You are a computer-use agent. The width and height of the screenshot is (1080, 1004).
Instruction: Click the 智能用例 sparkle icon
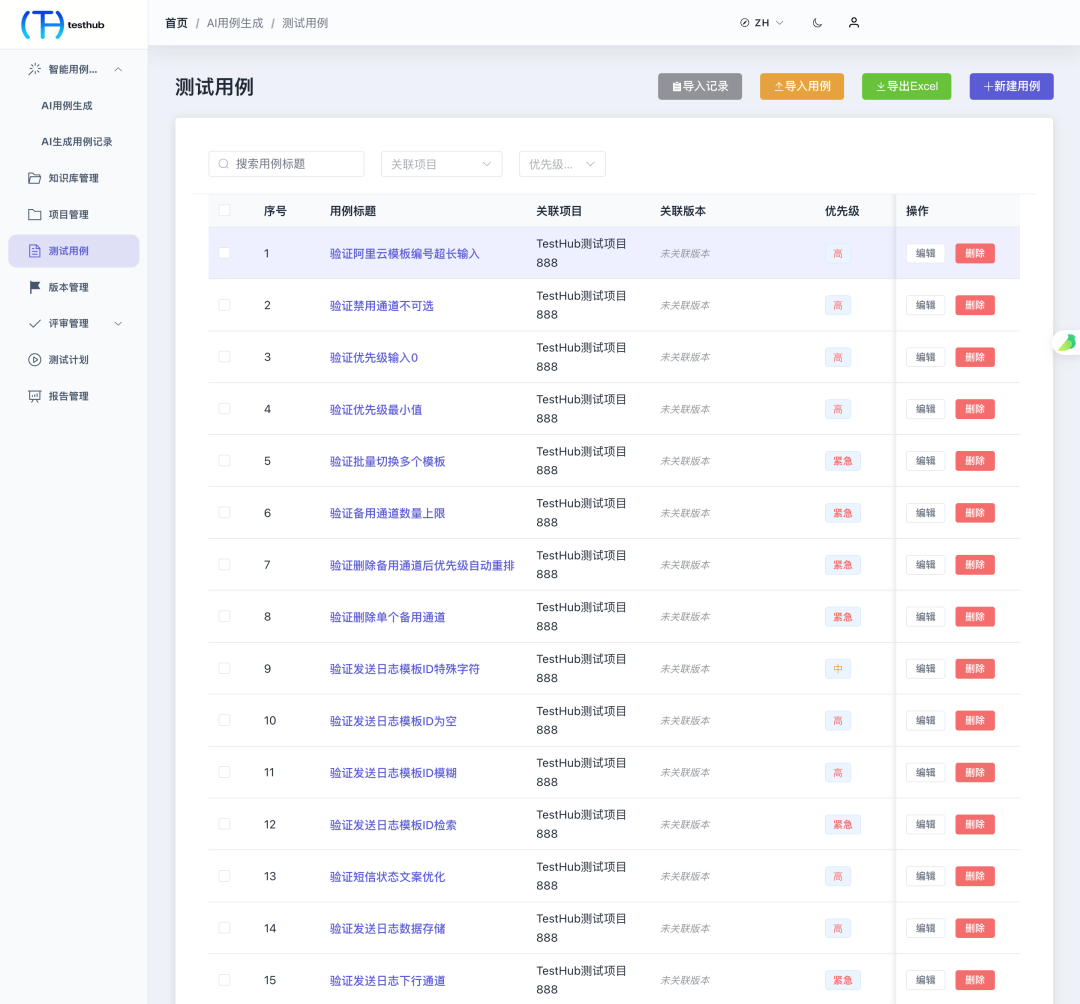34,69
